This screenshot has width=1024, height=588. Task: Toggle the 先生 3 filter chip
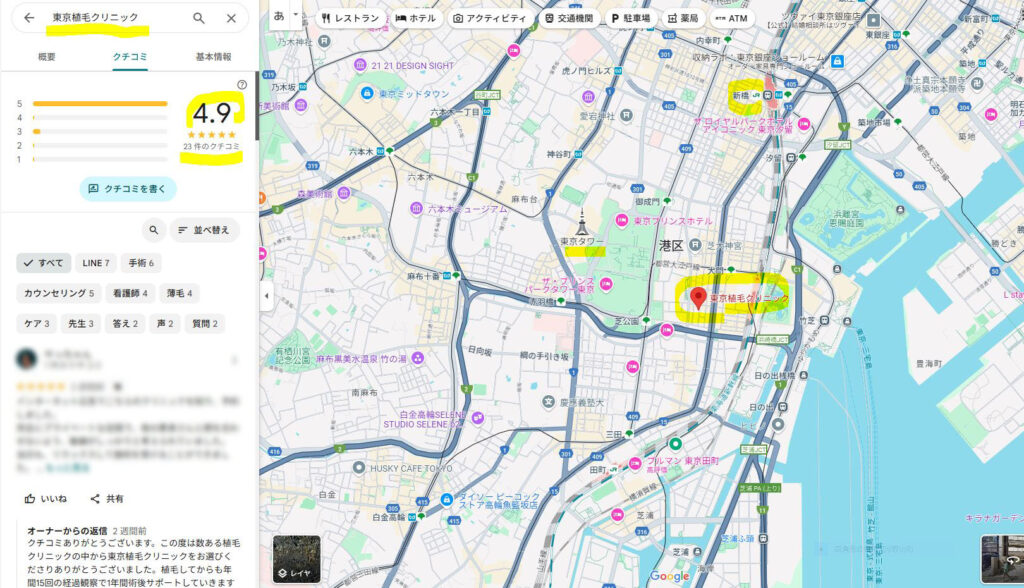point(81,323)
